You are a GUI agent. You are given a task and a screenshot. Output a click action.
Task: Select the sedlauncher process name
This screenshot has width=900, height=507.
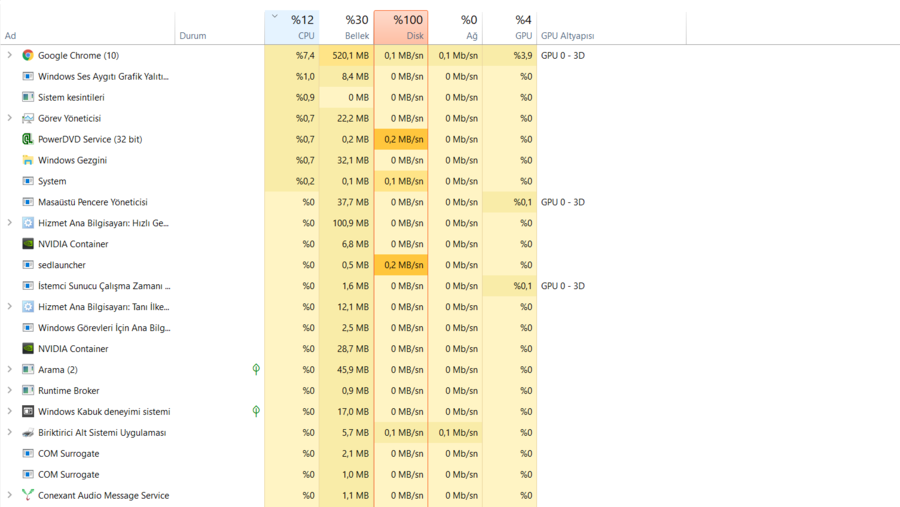click(62, 265)
